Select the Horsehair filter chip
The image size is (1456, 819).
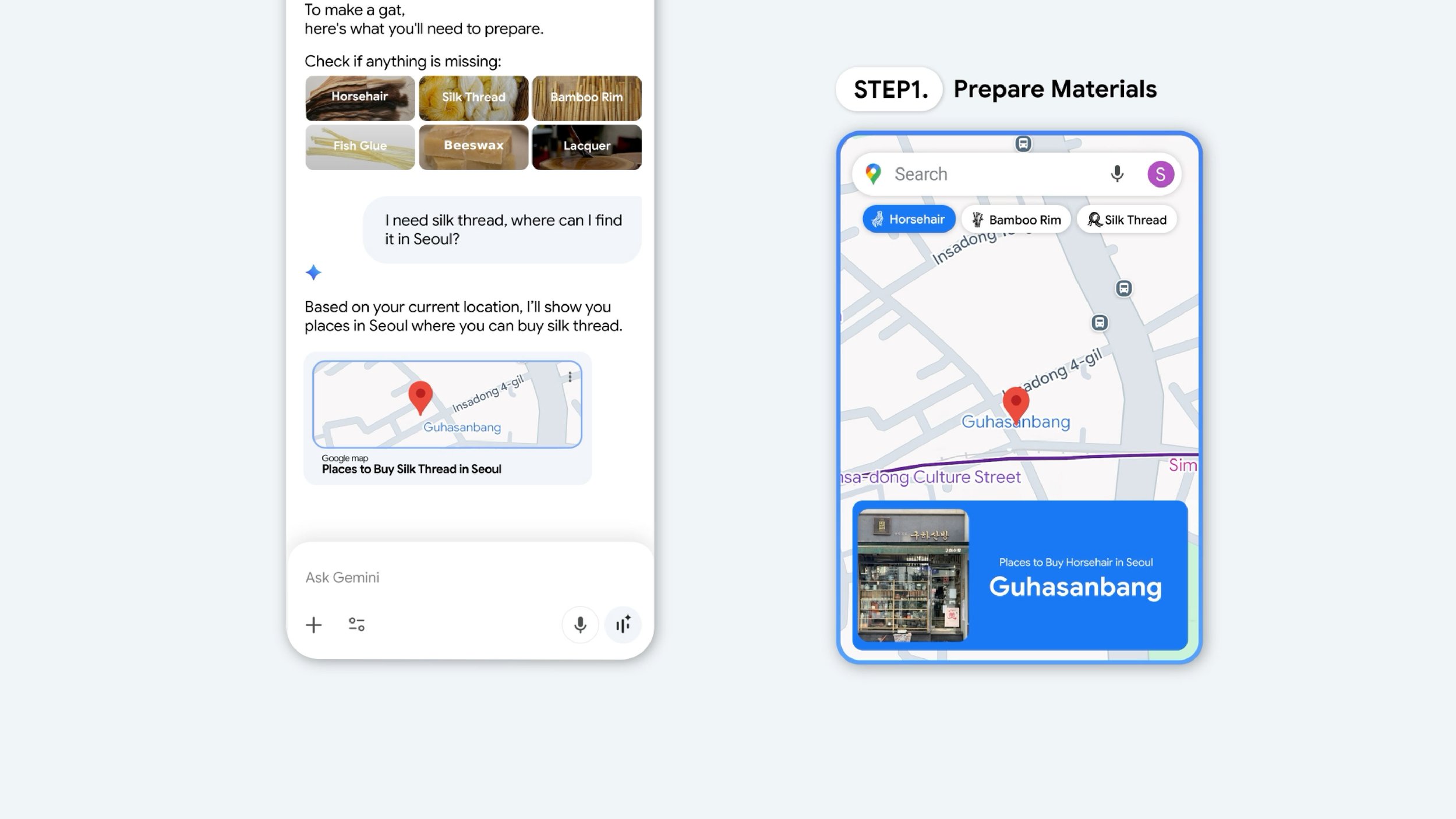[x=908, y=220]
